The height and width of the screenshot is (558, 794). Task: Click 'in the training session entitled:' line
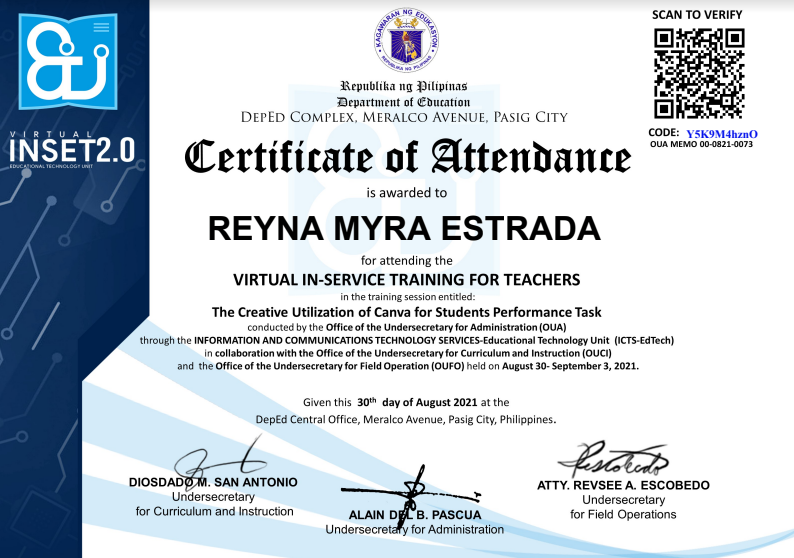point(408,297)
